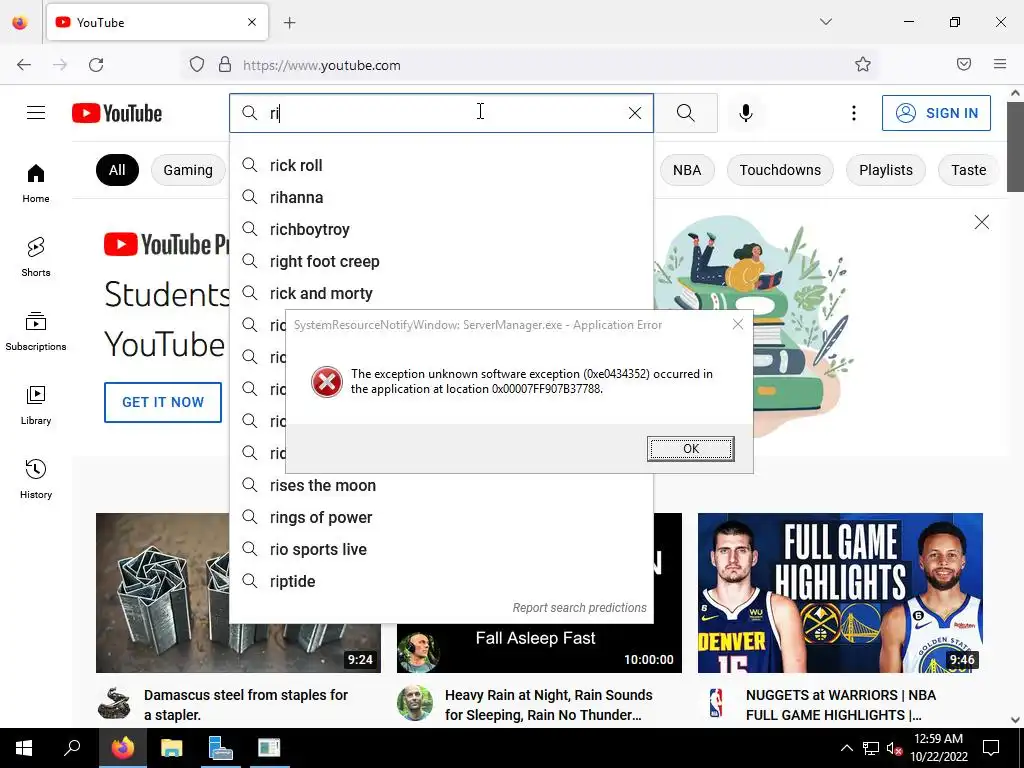Open NBA channel avatar

716,703
